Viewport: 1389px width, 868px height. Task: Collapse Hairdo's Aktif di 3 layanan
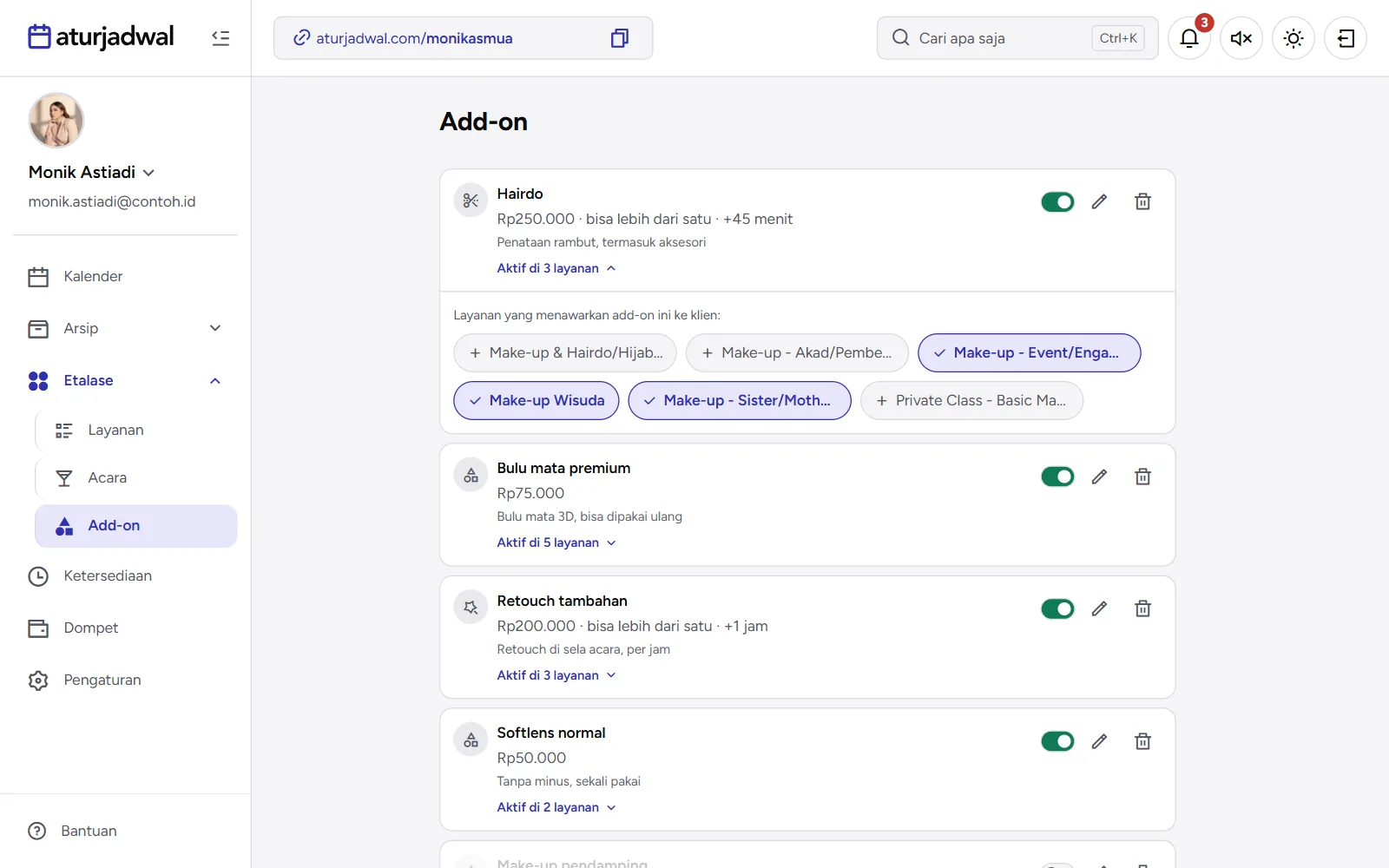[556, 268]
